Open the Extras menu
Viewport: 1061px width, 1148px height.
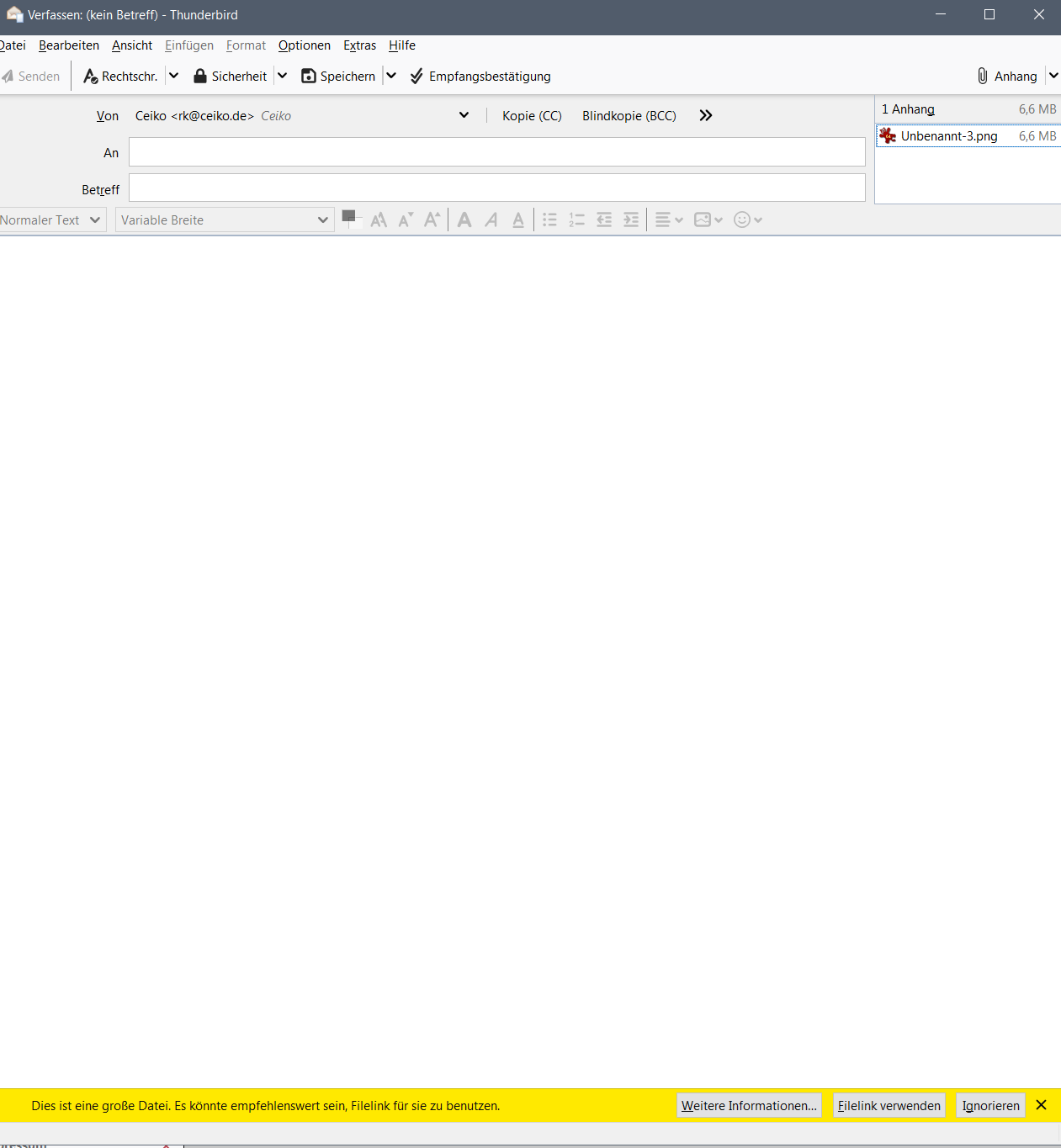[x=359, y=45]
